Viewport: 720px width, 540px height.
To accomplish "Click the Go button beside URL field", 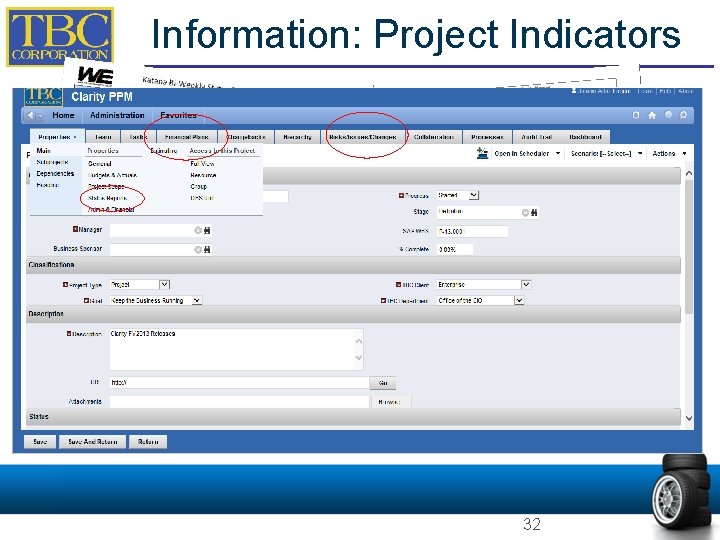I will coord(383,382).
